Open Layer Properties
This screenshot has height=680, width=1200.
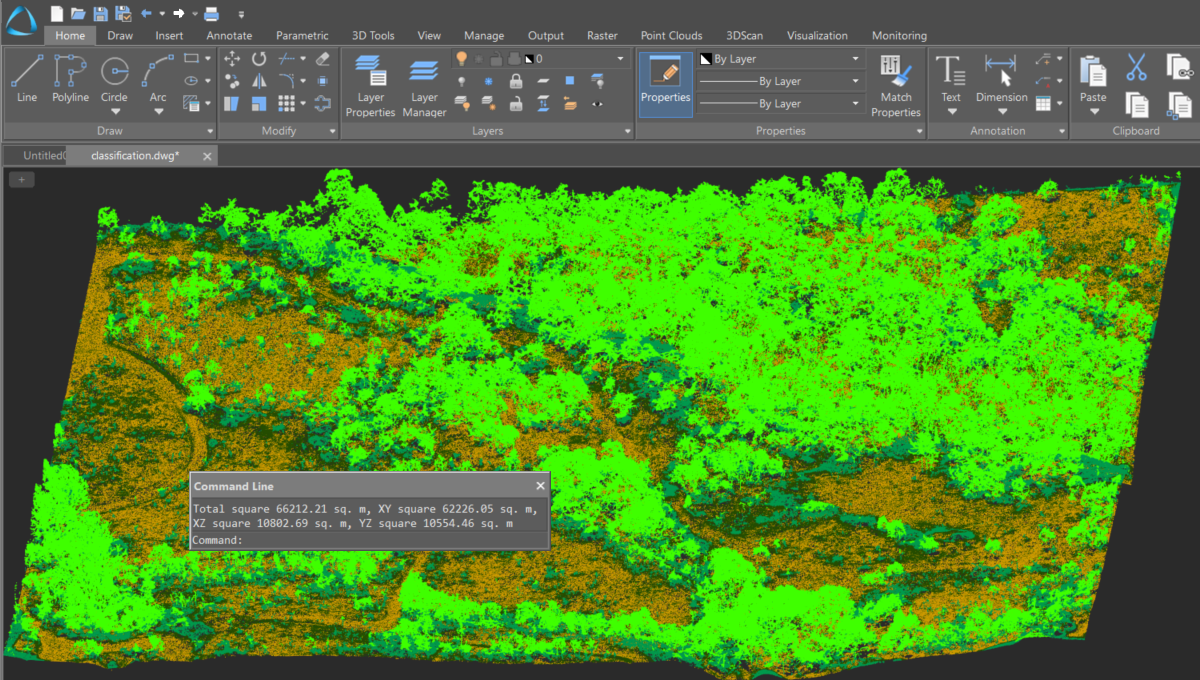click(370, 85)
